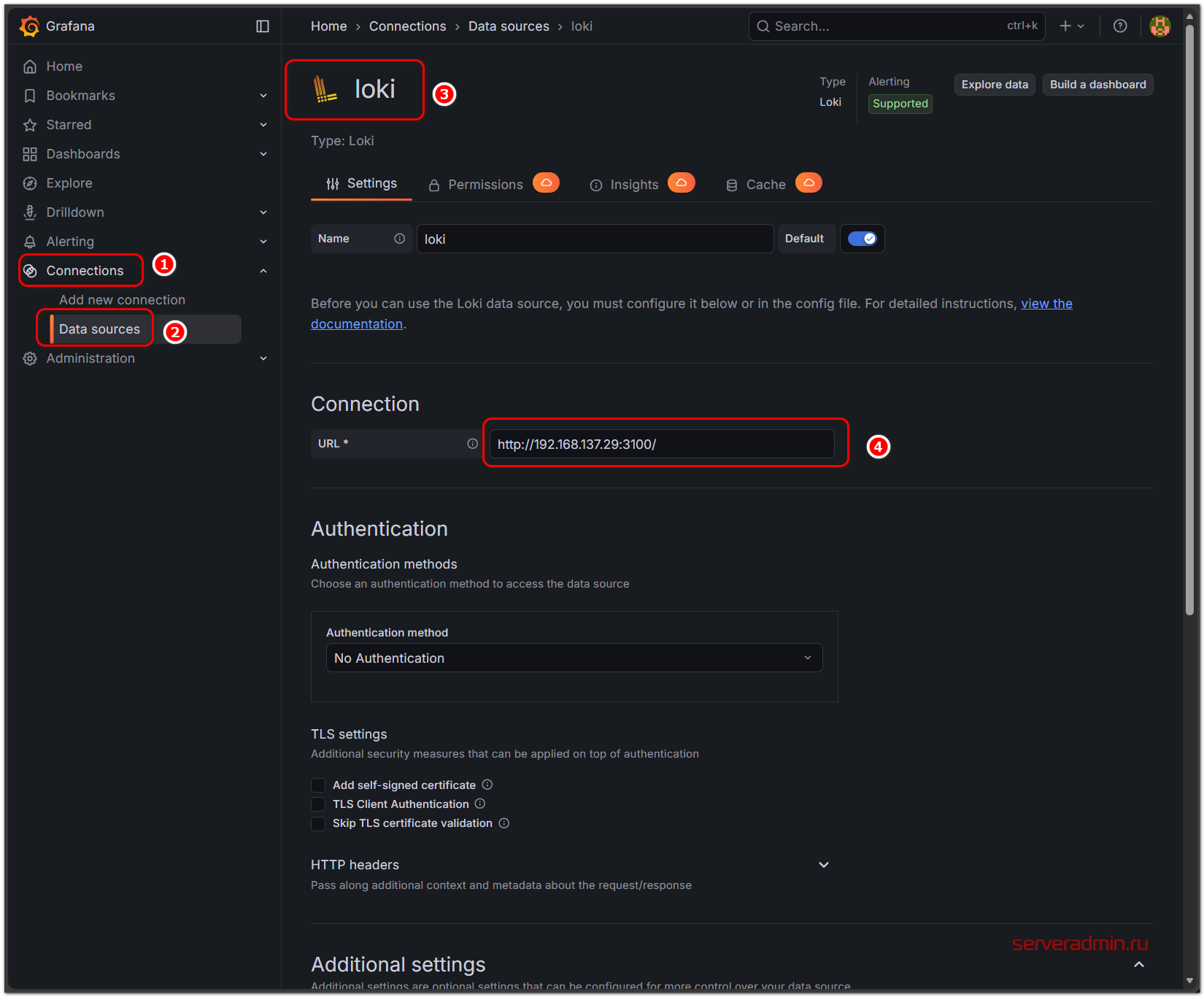This screenshot has height=997, width=1204.
Task: Toggle the sidebar dock icon
Action: tap(263, 26)
